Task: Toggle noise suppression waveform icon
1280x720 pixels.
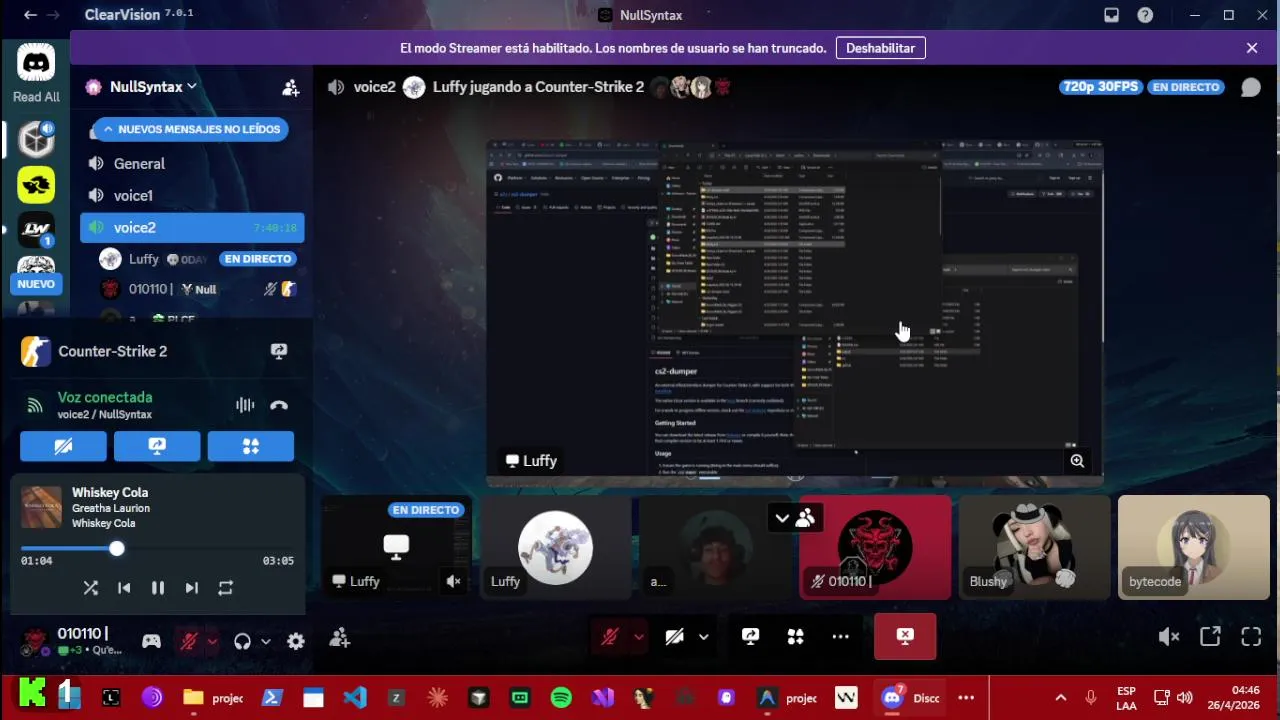Action: (x=245, y=405)
